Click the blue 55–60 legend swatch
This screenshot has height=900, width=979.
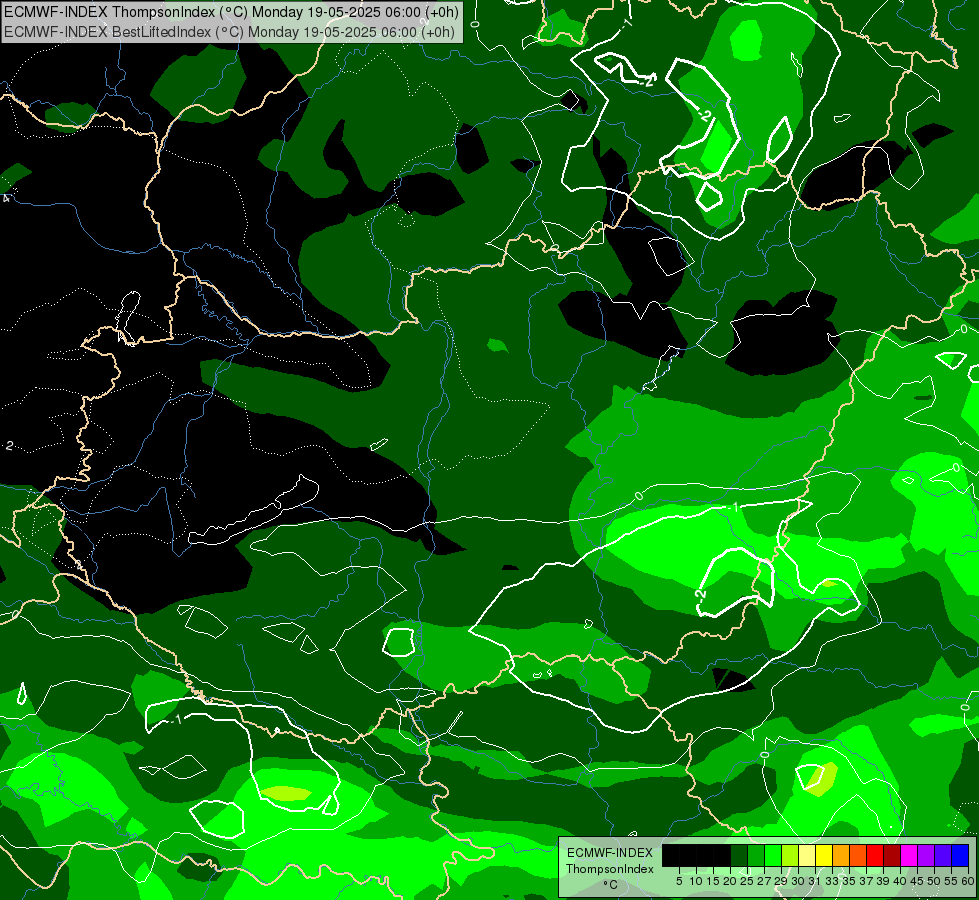pyautogui.click(x=960, y=855)
